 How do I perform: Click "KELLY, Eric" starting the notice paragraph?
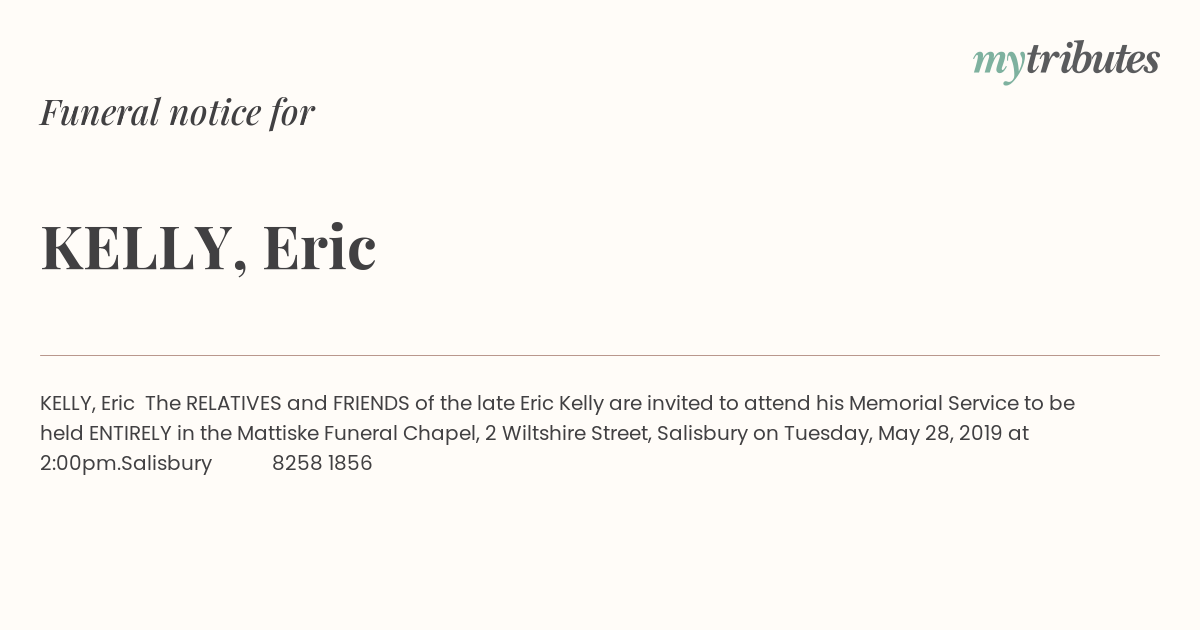click(87, 403)
